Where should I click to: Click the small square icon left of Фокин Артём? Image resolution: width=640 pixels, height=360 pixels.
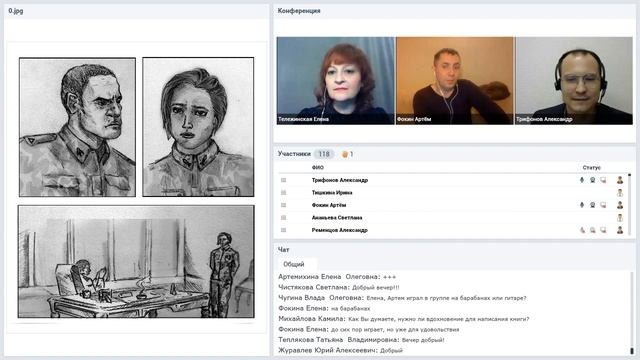pos(283,205)
